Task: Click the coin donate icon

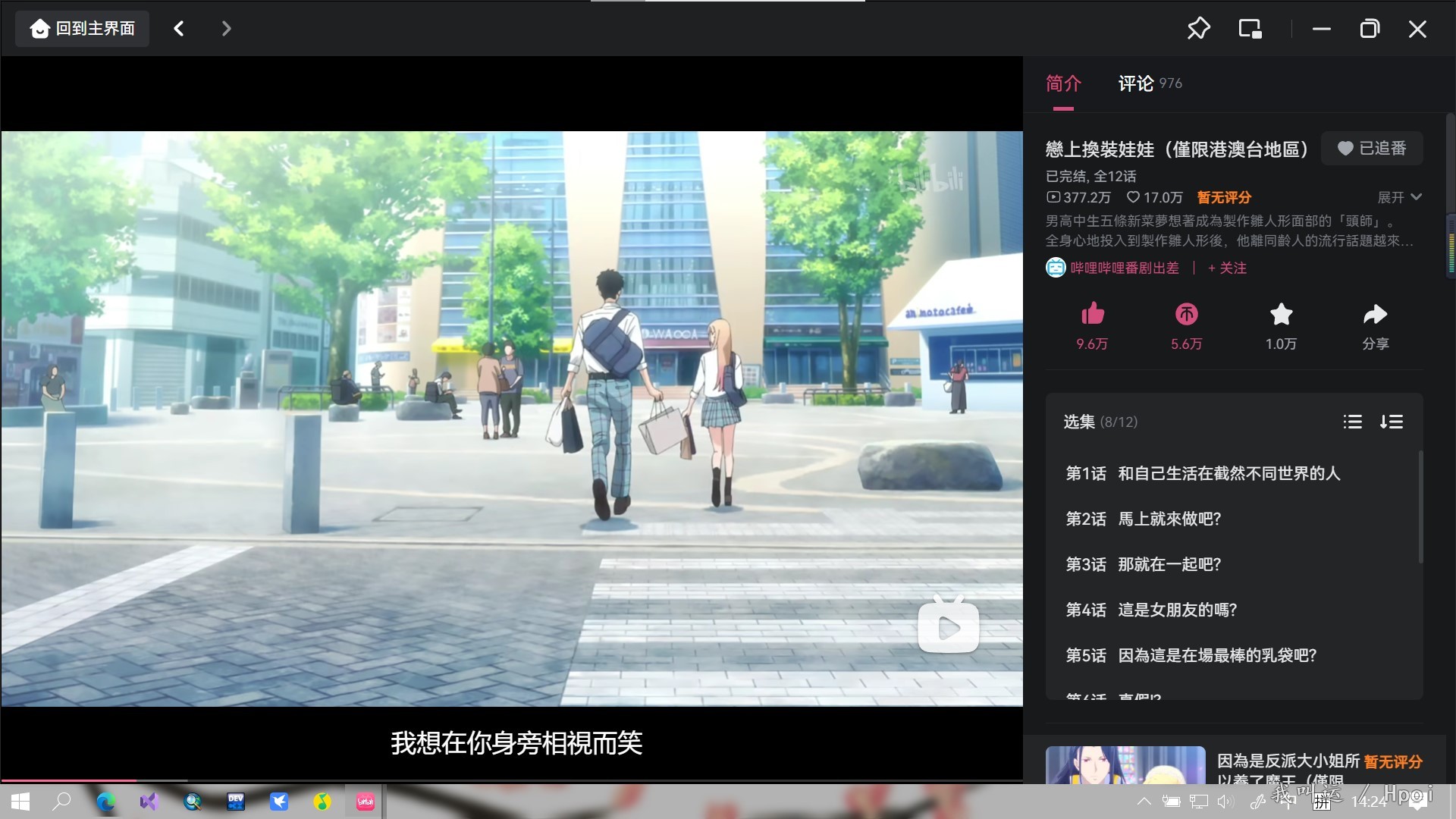Action: [1186, 314]
